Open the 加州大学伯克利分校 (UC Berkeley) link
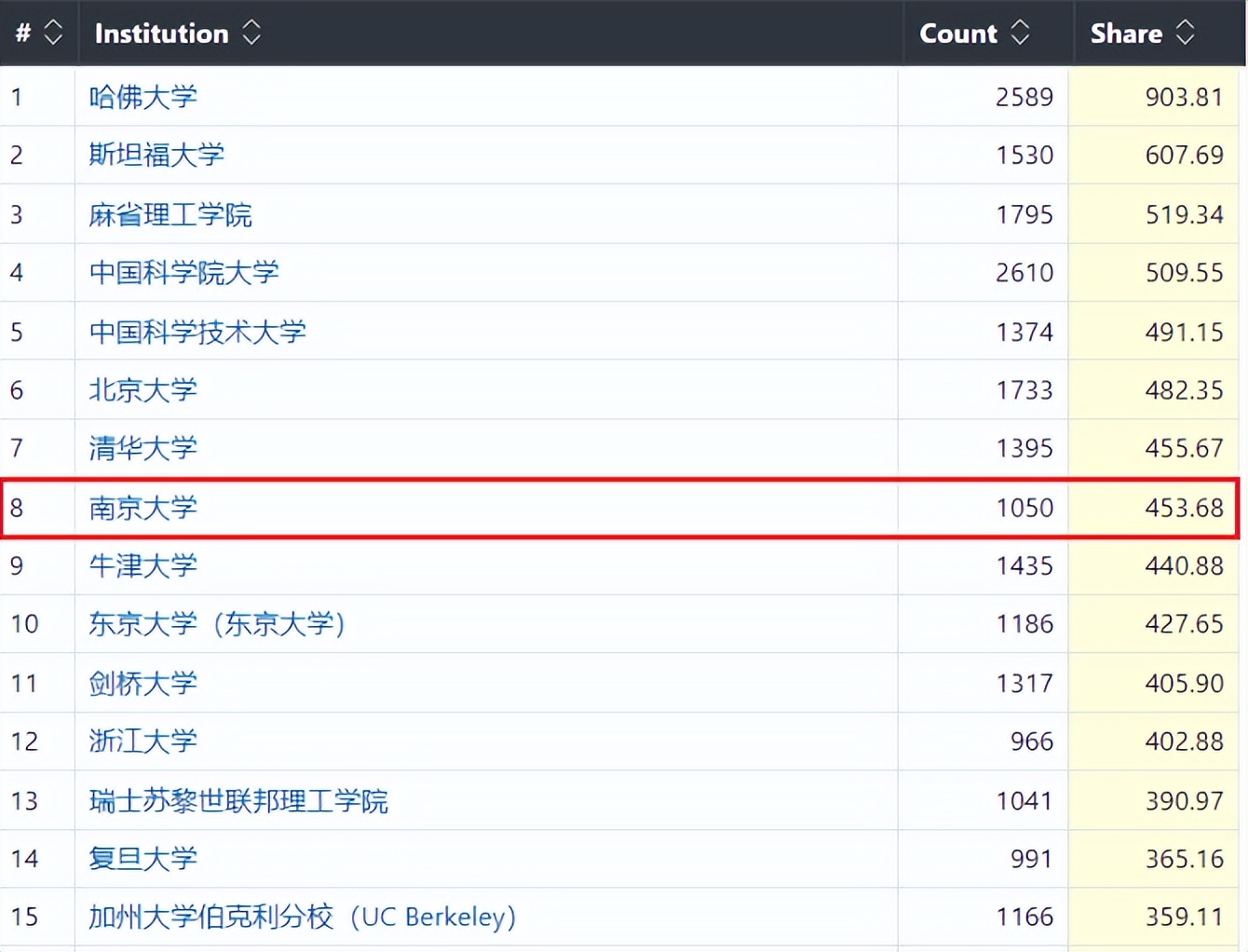Viewport: 1248px width, 952px height. click(x=302, y=917)
